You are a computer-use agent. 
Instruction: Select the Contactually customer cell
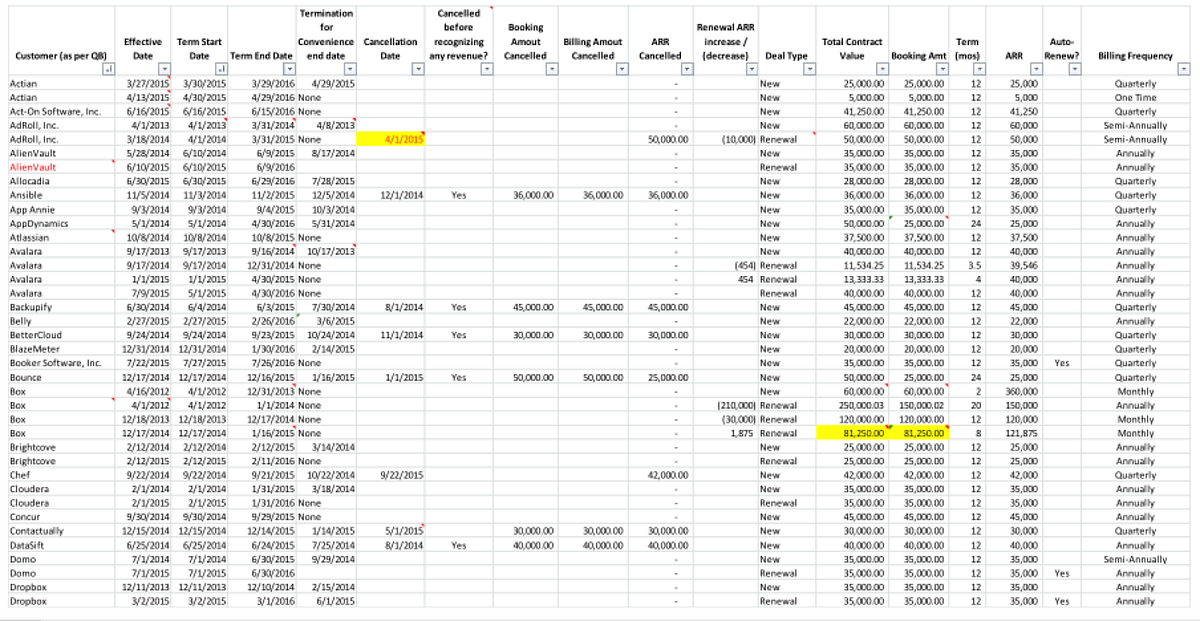61,531
